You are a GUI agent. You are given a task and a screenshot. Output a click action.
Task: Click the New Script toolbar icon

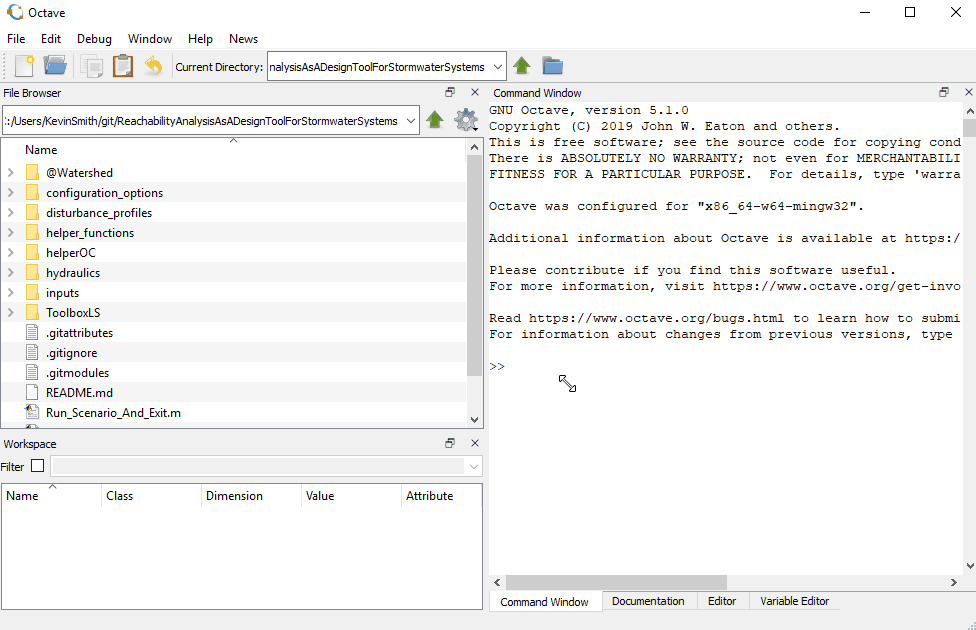click(24, 66)
